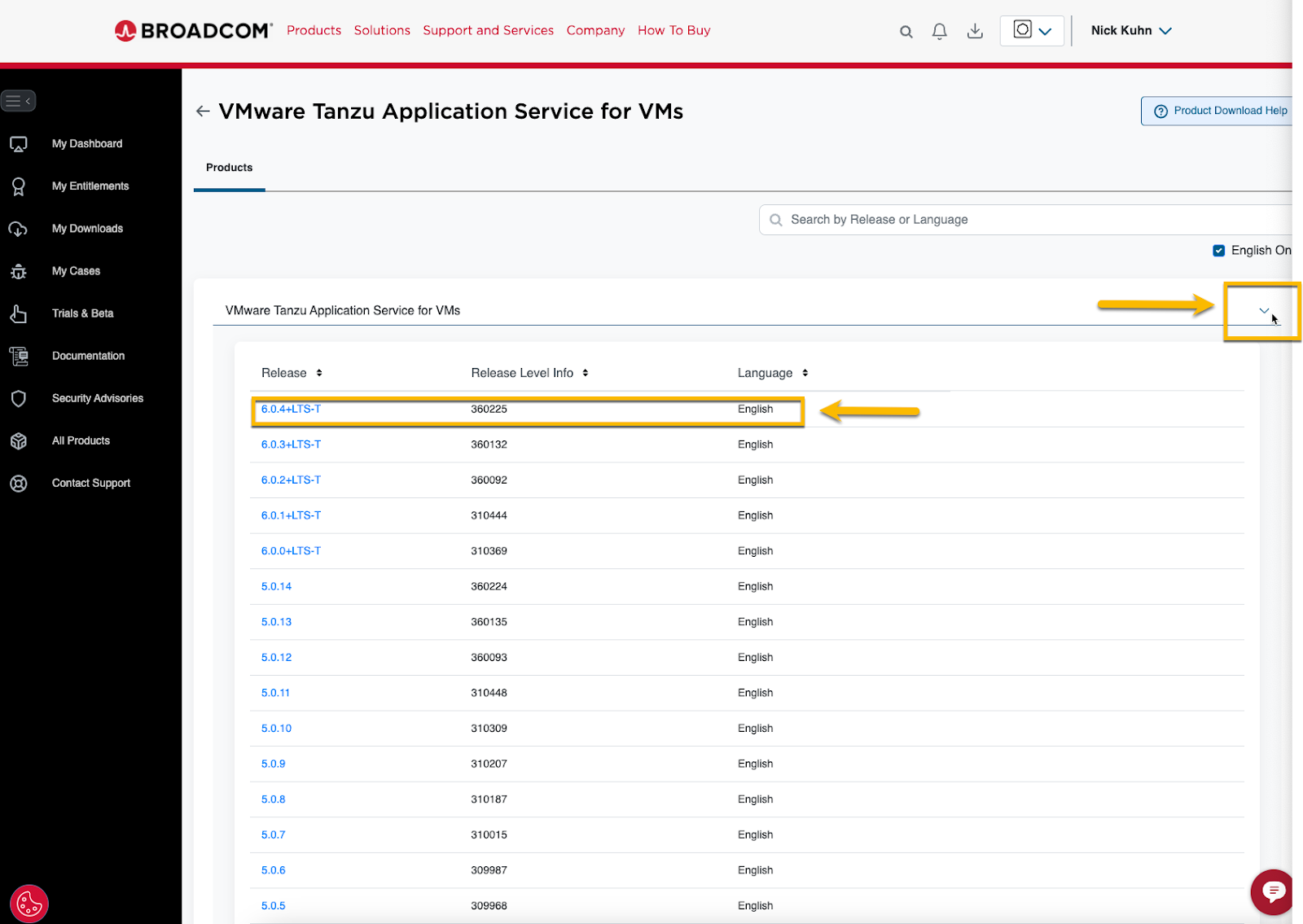Go back using the left arrow
Image resolution: width=1303 pixels, height=924 pixels.
pyautogui.click(x=203, y=112)
